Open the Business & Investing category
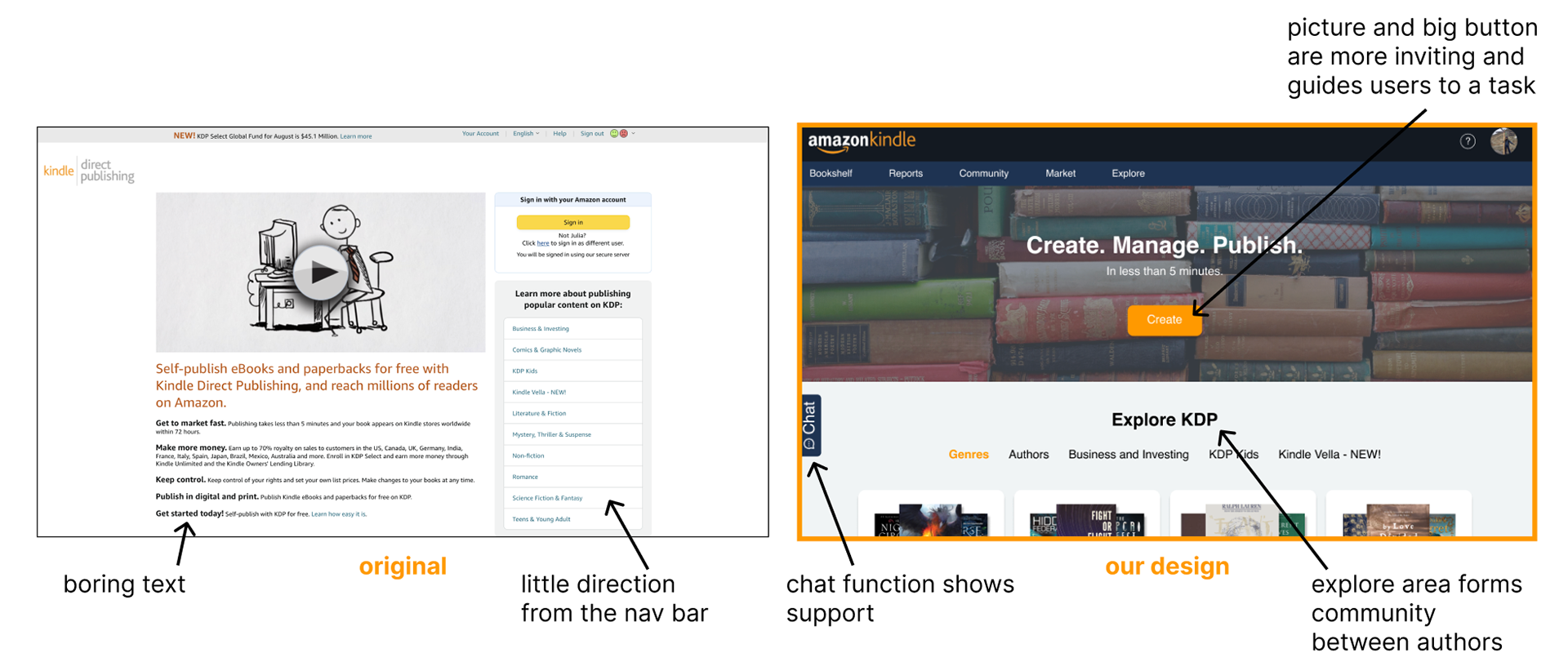 573,329
